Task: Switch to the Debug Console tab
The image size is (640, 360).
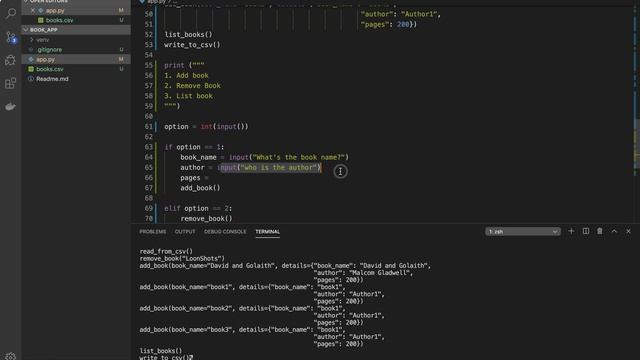Action: pos(225,231)
